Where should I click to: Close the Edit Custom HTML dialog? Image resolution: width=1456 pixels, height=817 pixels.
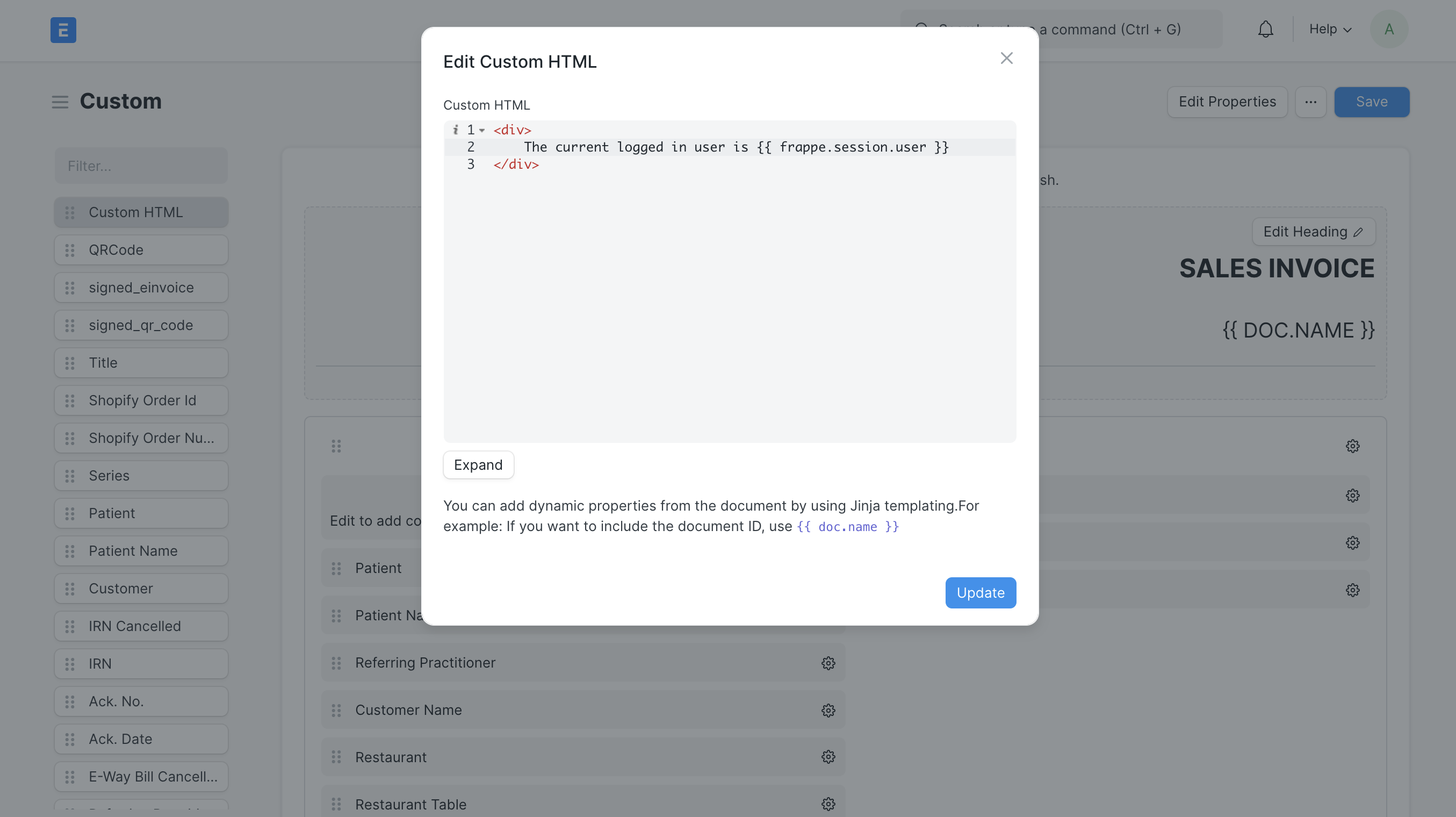click(x=1007, y=58)
